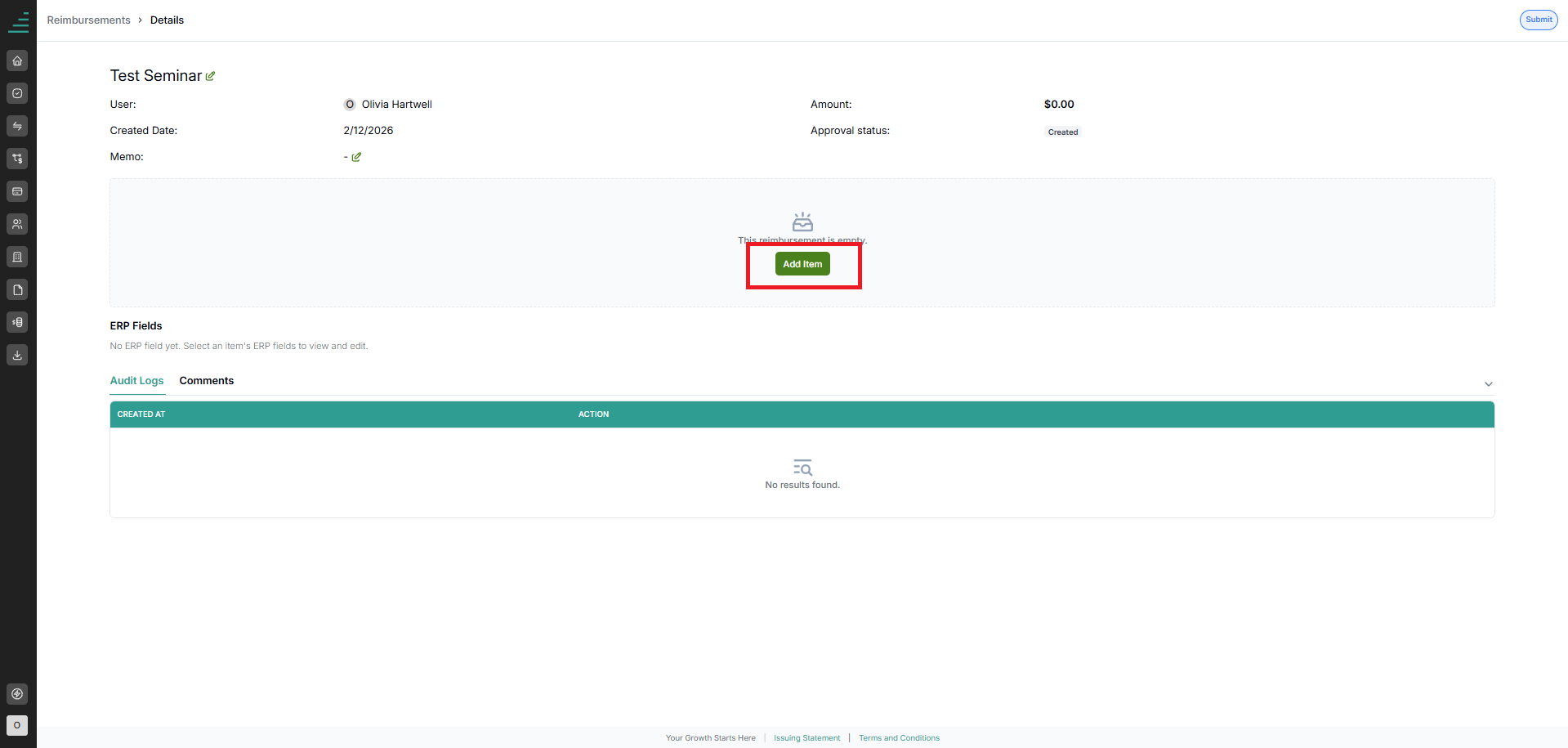Click the Add Item button

pyautogui.click(x=802, y=264)
